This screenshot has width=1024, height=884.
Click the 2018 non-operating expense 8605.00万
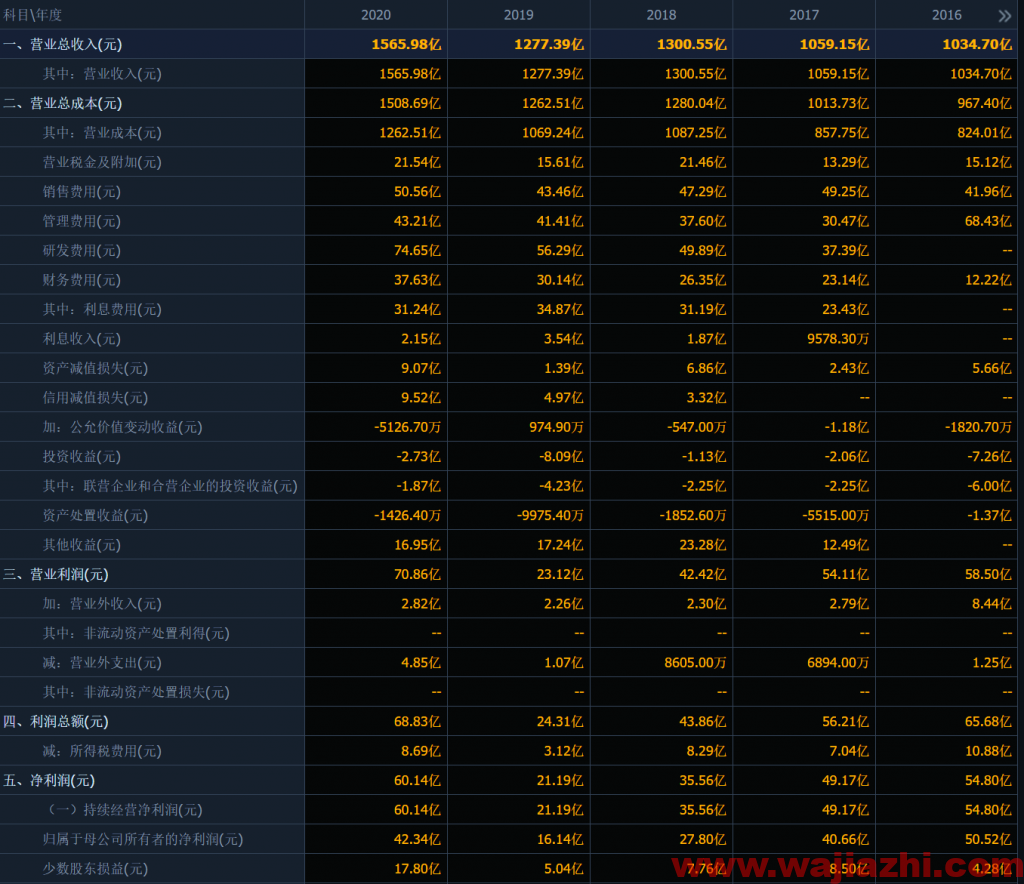pyautogui.click(x=696, y=663)
